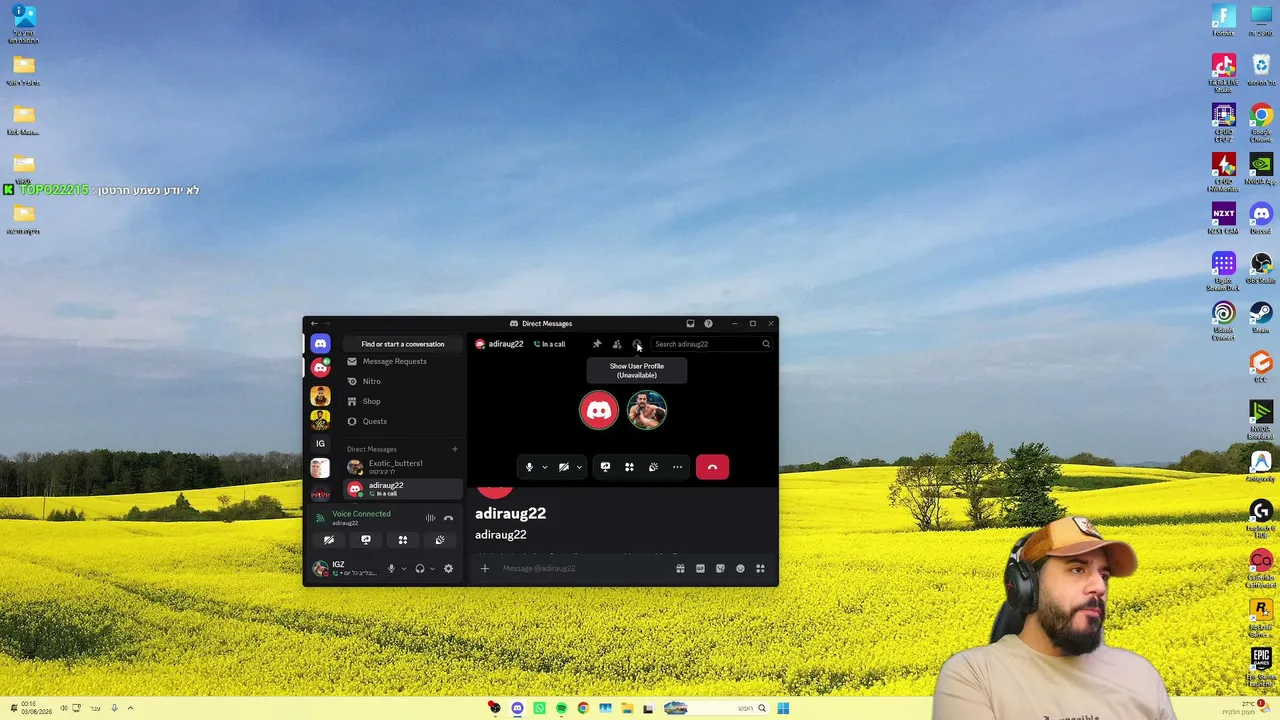Open the soundboard in call controls
The width and height of the screenshot is (1280, 720).
point(653,467)
